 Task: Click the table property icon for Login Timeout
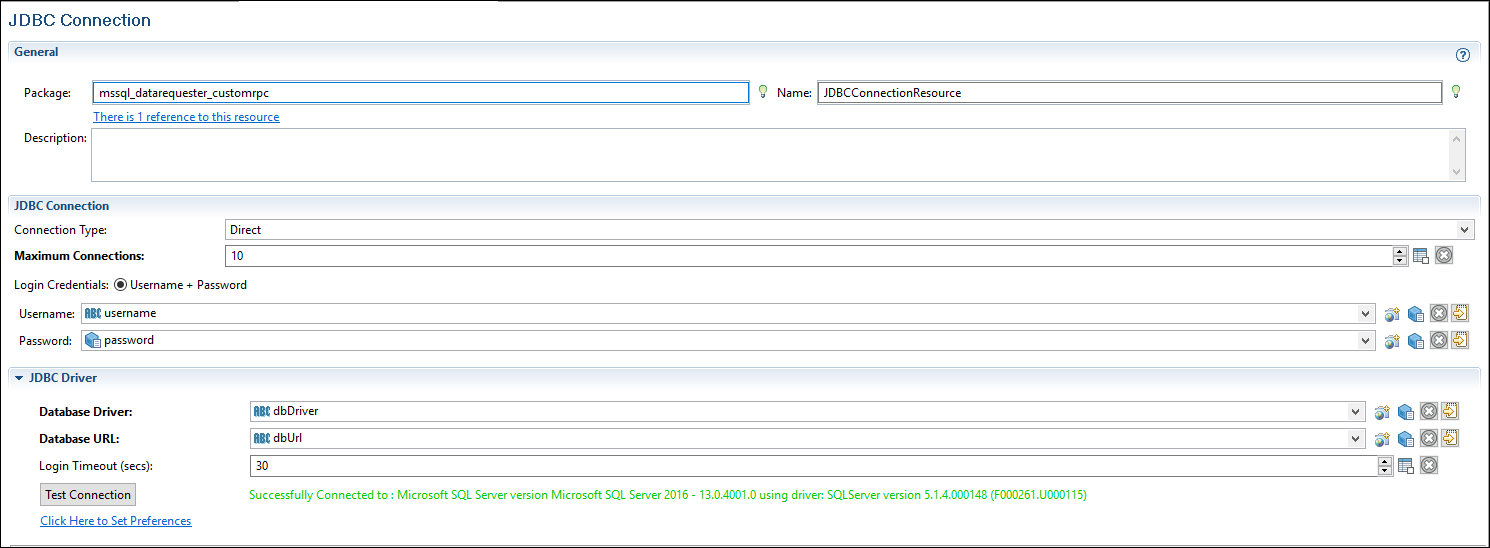coord(1405,466)
